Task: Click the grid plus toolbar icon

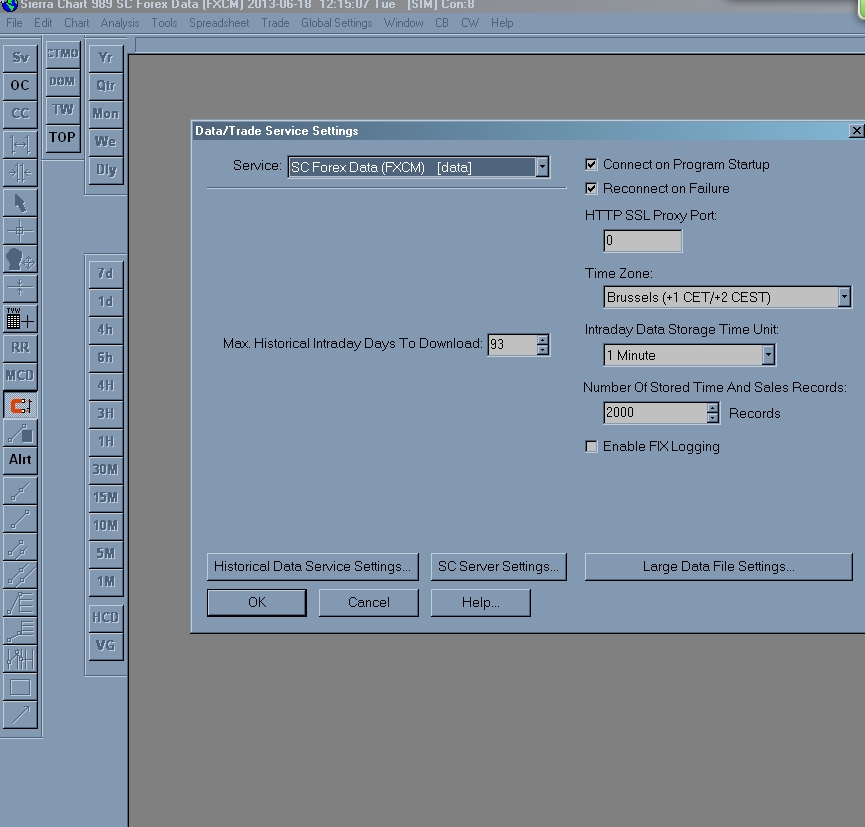Action: click(20, 319)
